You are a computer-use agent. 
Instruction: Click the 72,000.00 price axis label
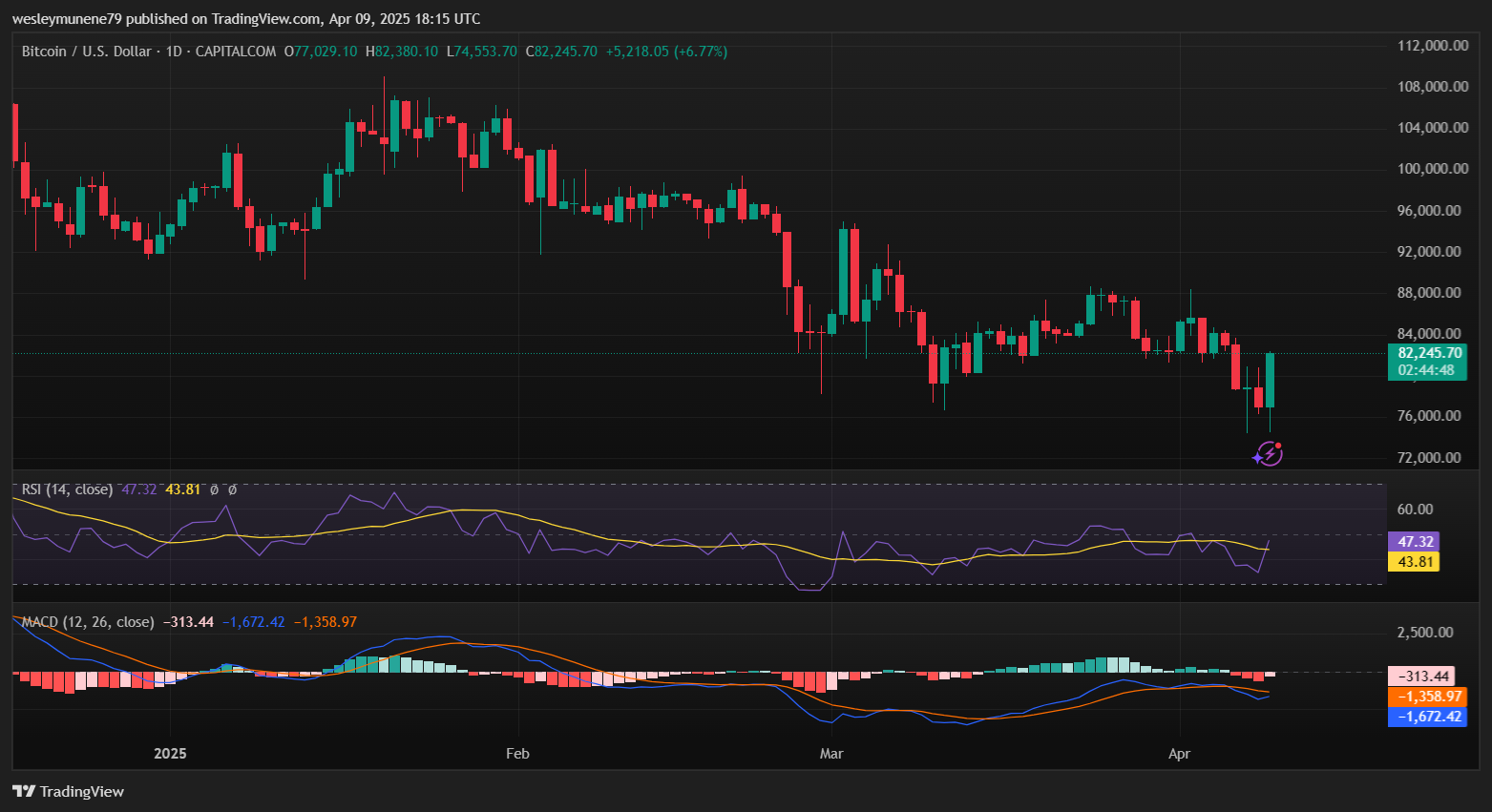1429,458
